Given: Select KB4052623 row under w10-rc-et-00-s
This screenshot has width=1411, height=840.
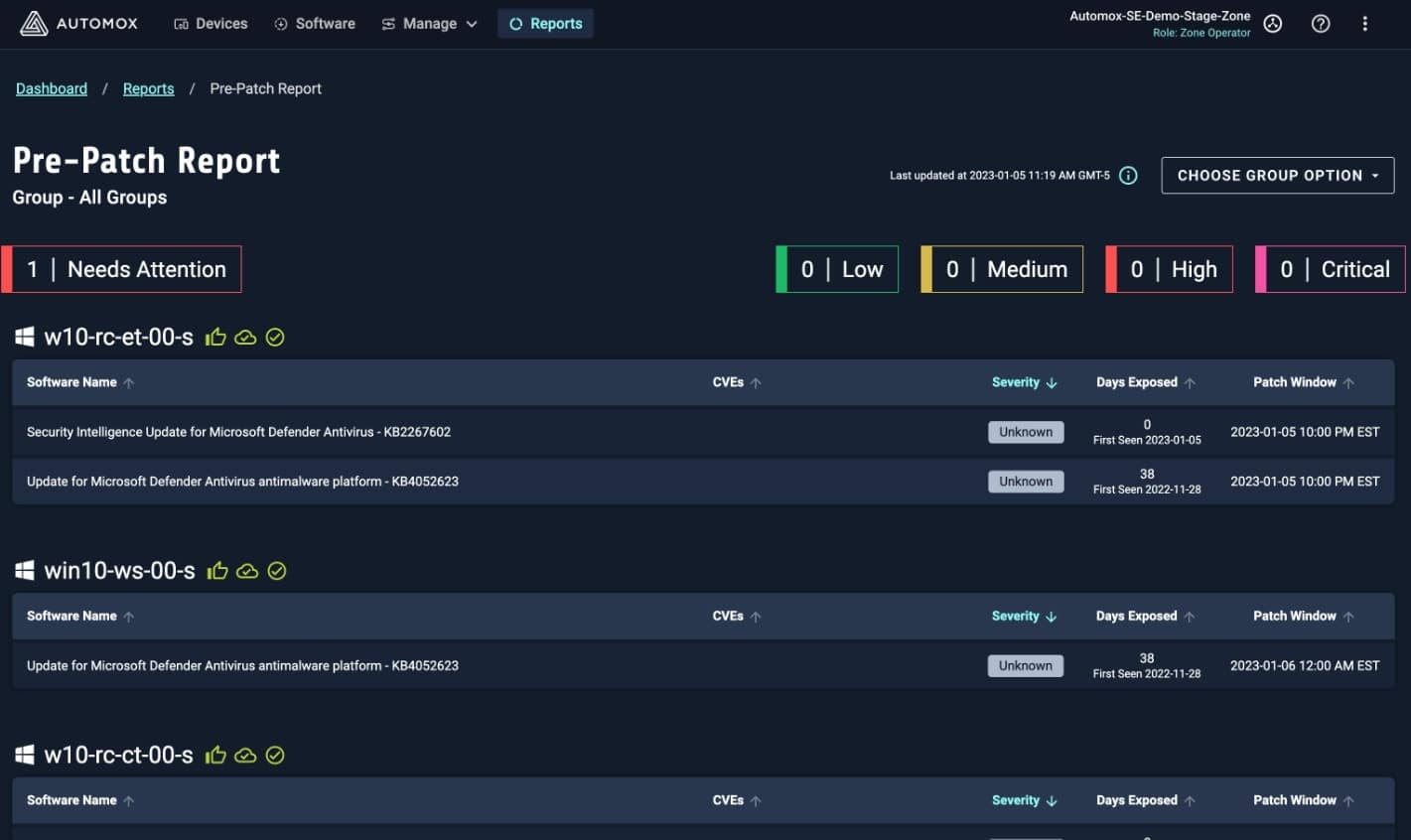Looking at the screenshot, I should click(x=703, y=482).
